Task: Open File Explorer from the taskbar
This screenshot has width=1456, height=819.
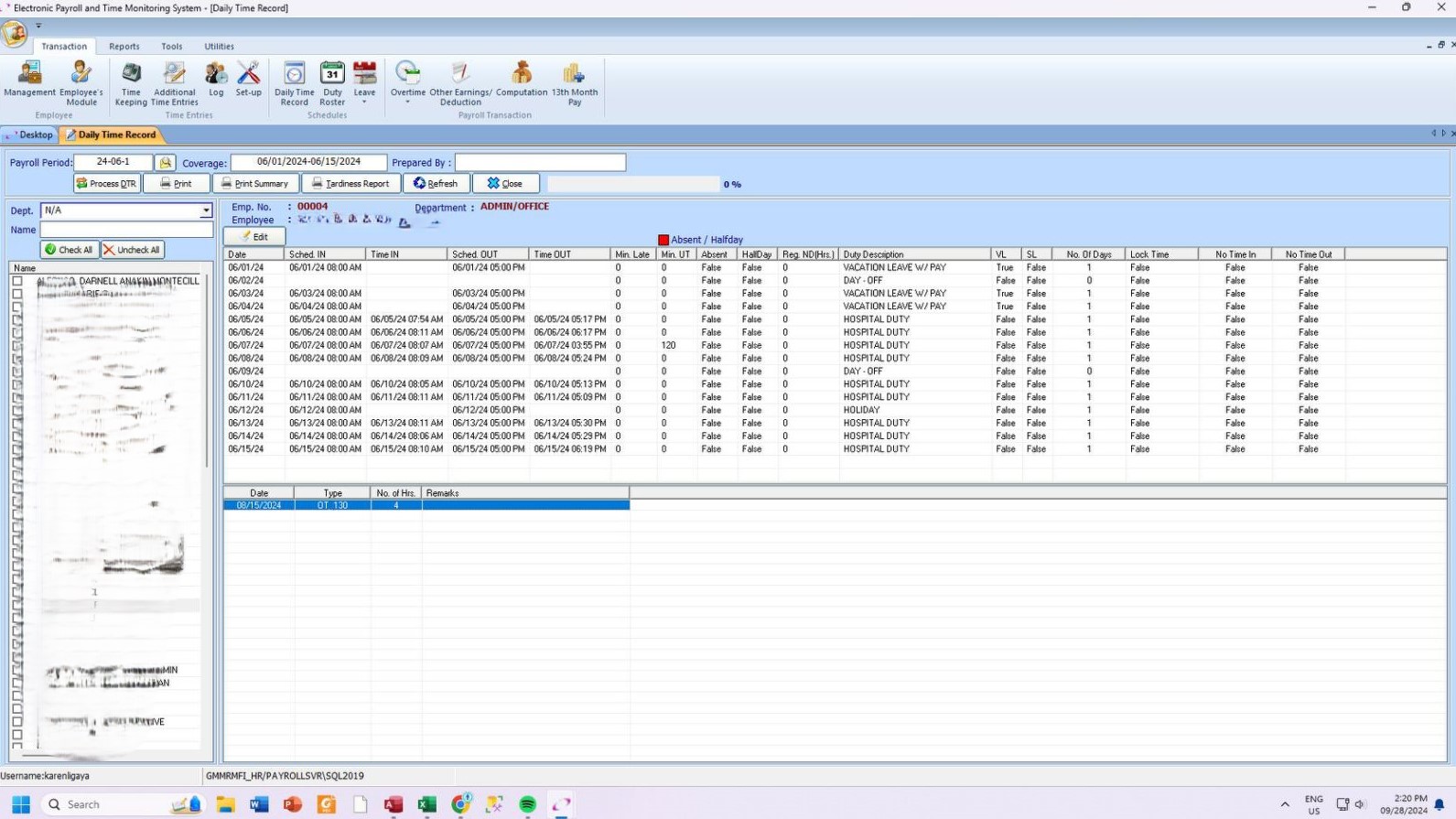Action: click(x=225, y=804)
